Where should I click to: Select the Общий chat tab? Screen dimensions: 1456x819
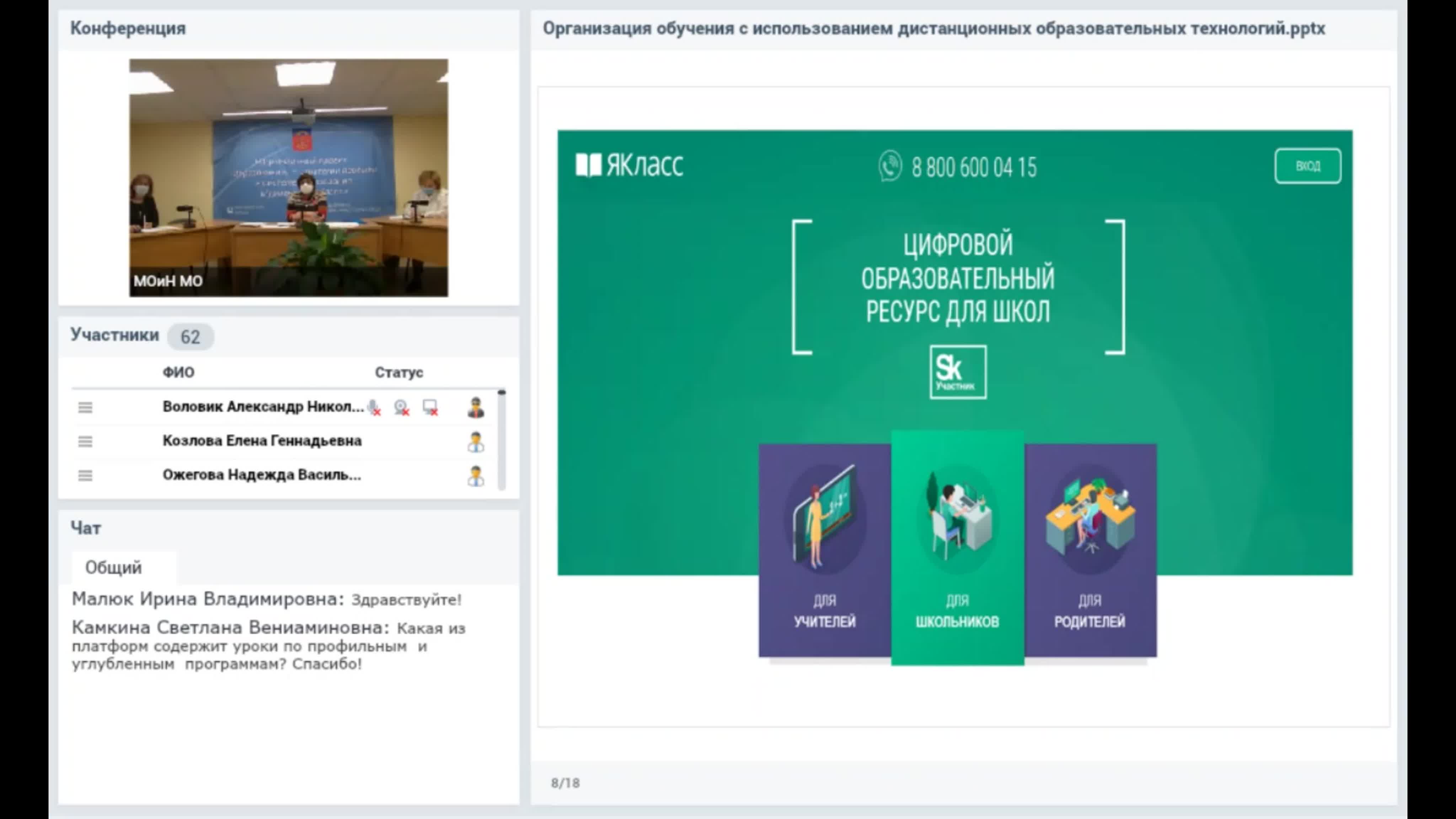pos(124,567)
